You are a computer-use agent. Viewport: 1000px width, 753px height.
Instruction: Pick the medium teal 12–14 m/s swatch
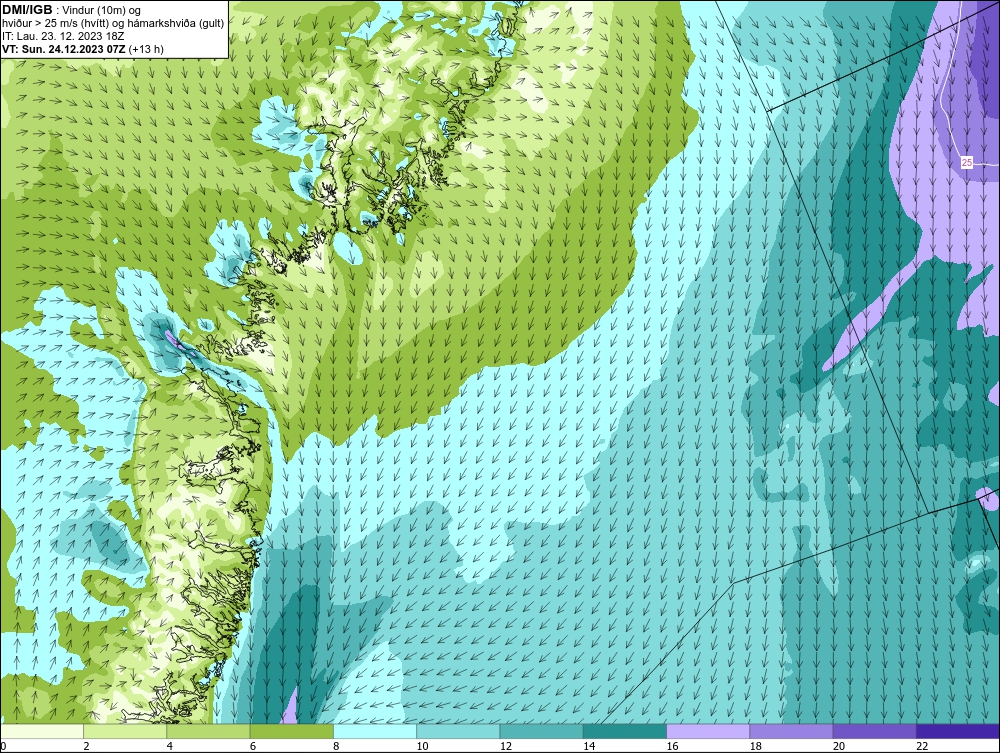[541, 731]
